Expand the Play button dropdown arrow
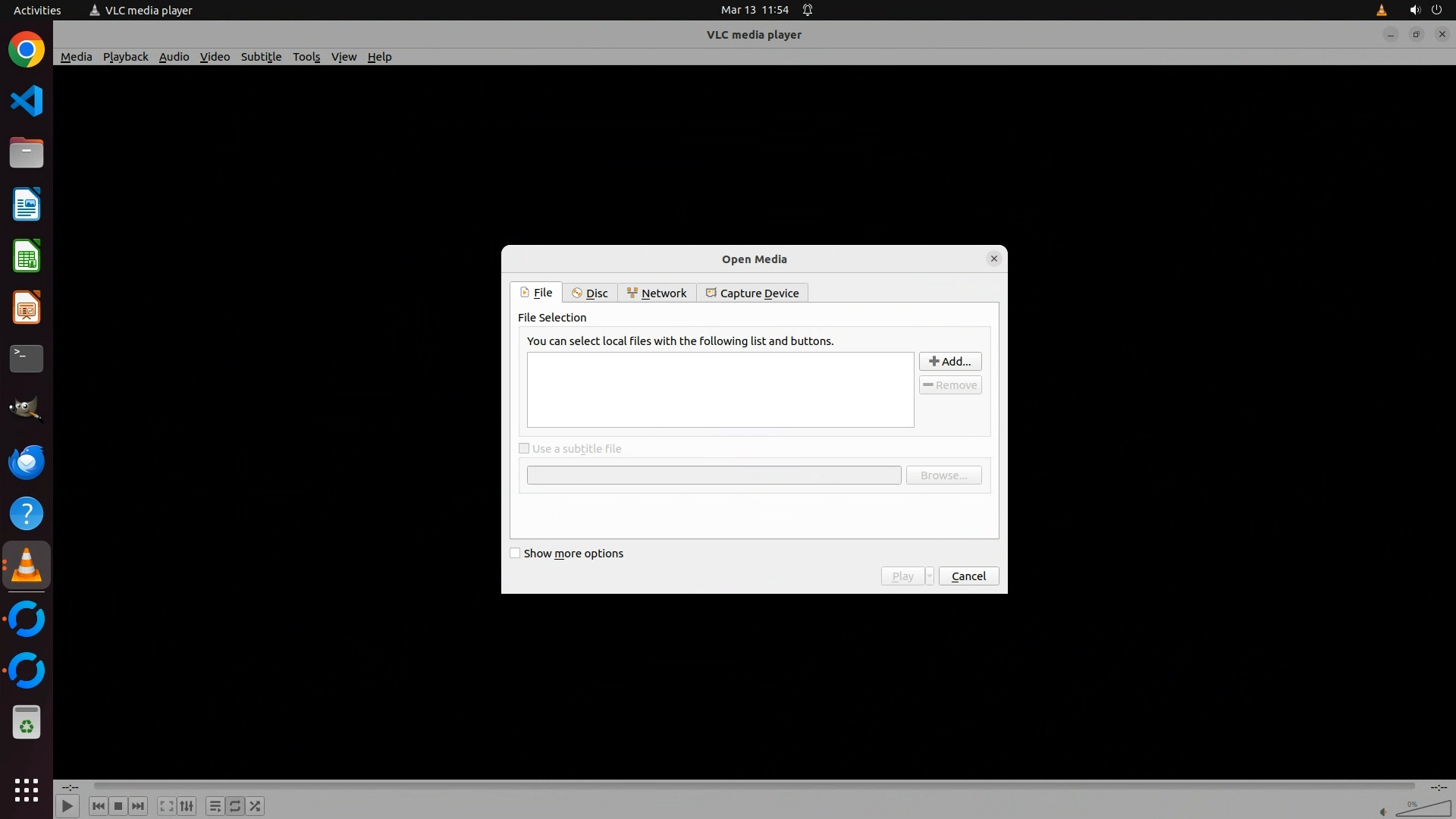This screenshot has width=1456, height=819. pos(929,576)
